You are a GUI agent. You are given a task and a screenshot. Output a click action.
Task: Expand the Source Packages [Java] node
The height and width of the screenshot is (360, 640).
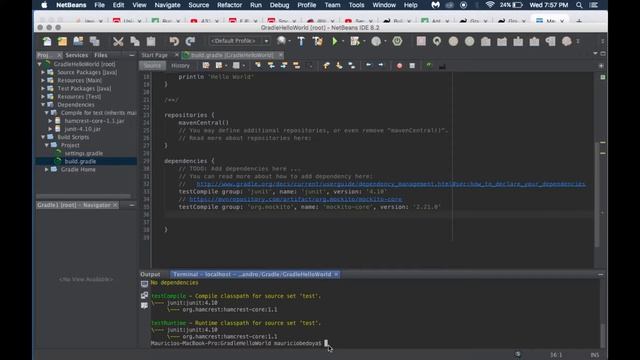coord(43,72)
